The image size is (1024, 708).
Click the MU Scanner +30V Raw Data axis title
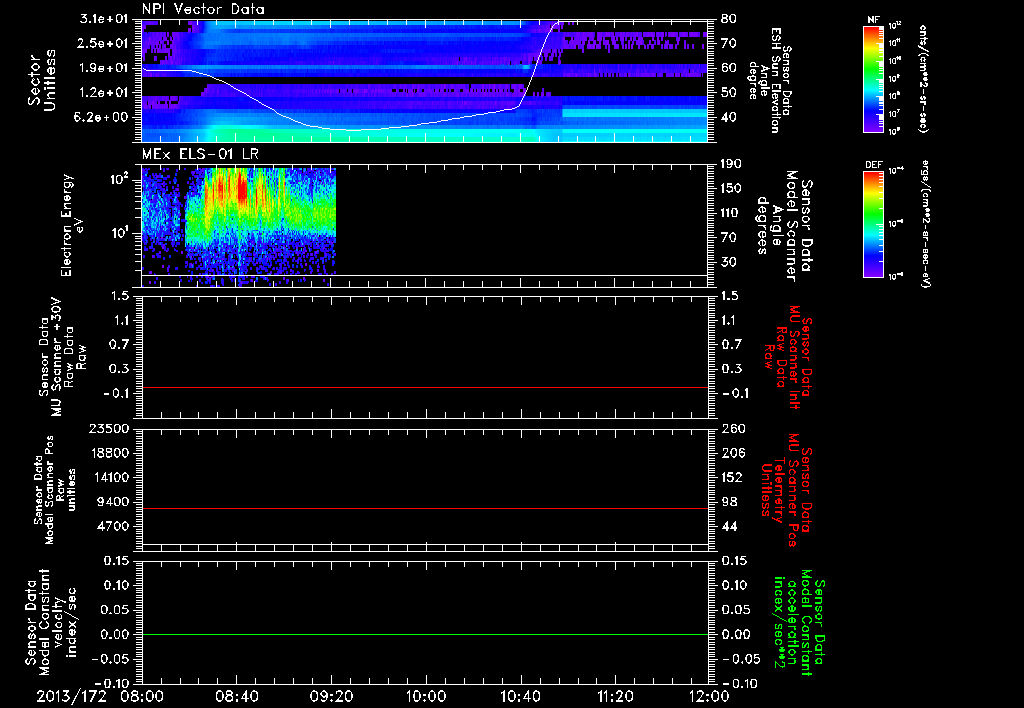tap(61, 356)
